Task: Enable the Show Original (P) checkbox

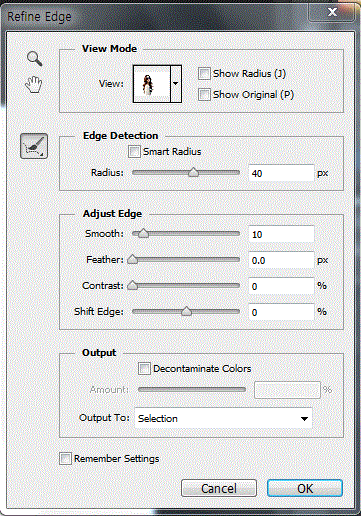Action: click(204, 94)
